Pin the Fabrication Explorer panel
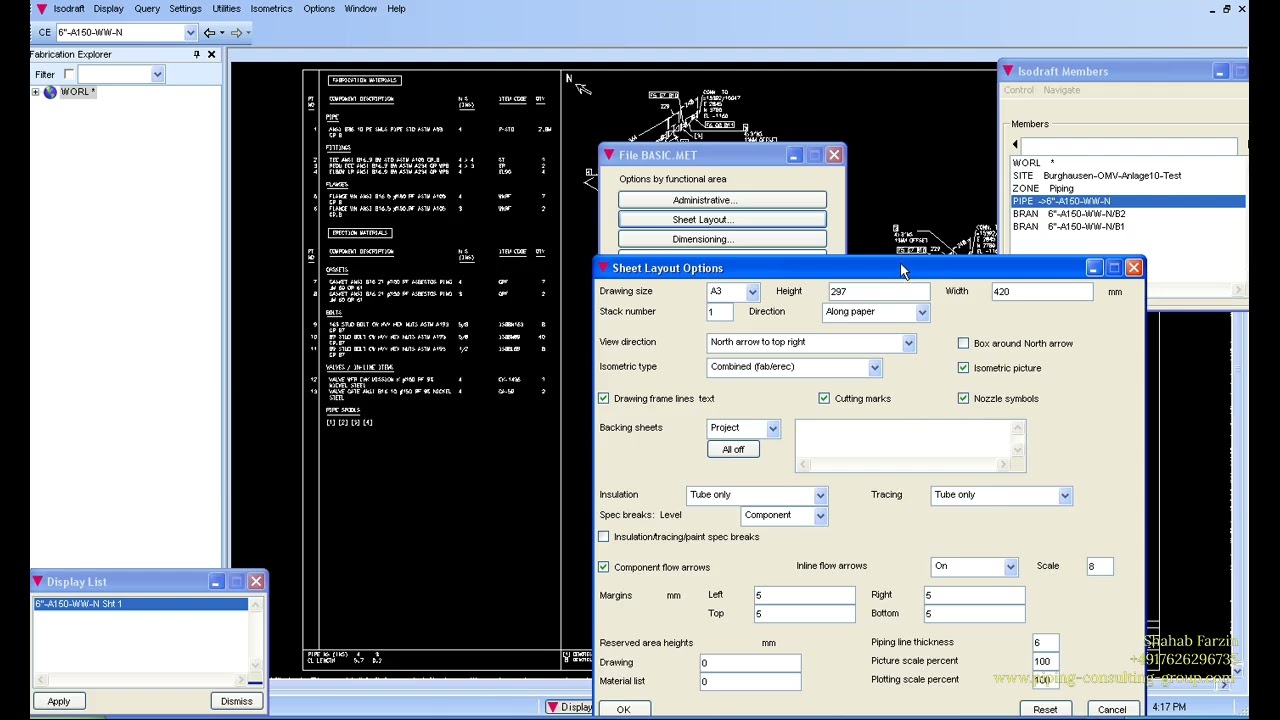 (196, 54)
